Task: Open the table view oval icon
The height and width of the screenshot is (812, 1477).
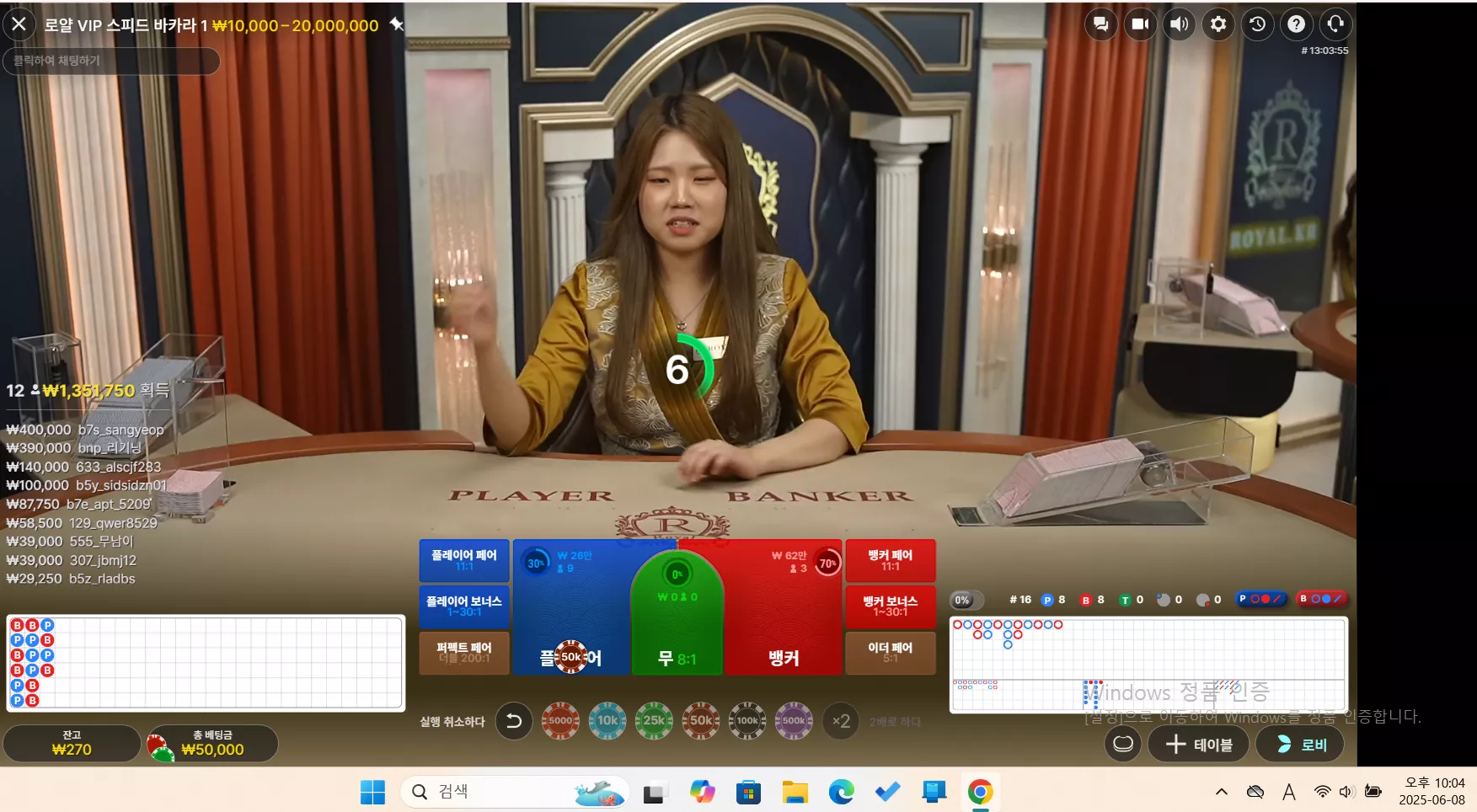Action: 1123,744
